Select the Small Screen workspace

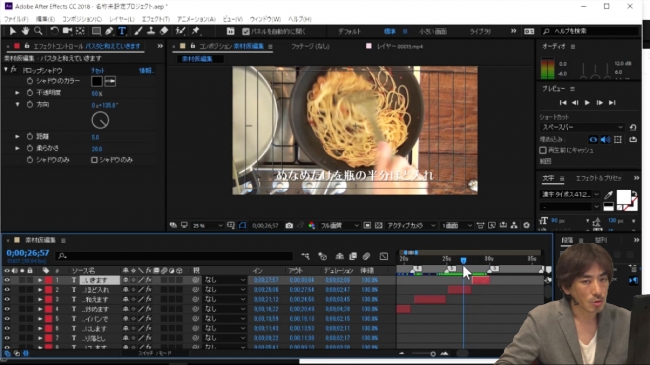point(432,32)
